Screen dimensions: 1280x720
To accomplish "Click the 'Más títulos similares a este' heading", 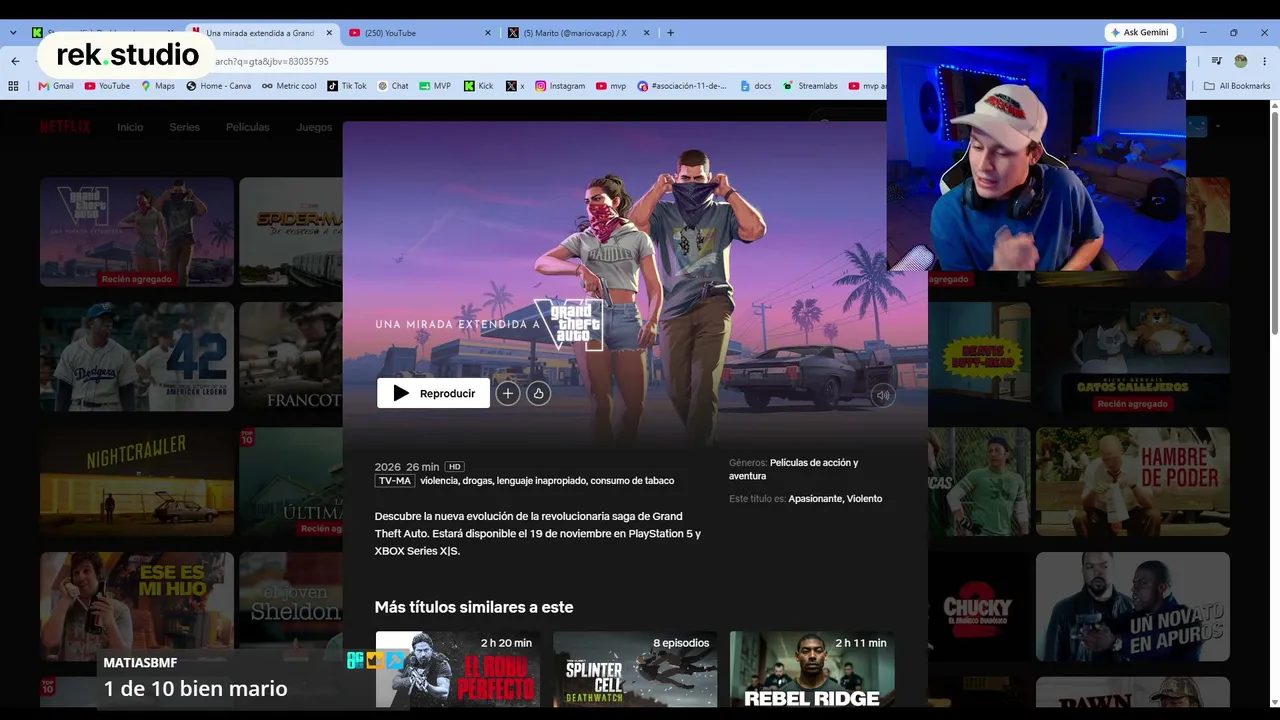I will [x=474, y=607].
